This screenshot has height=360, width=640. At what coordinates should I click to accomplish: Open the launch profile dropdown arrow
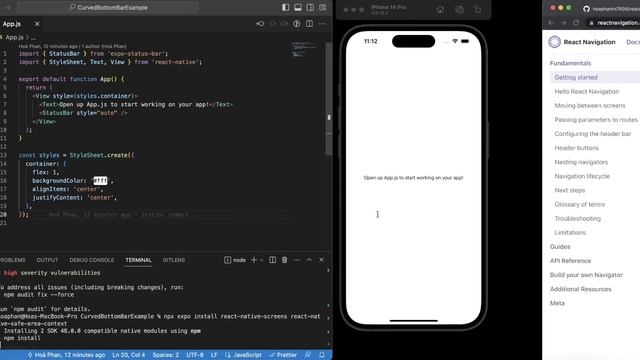click(262, 260)
